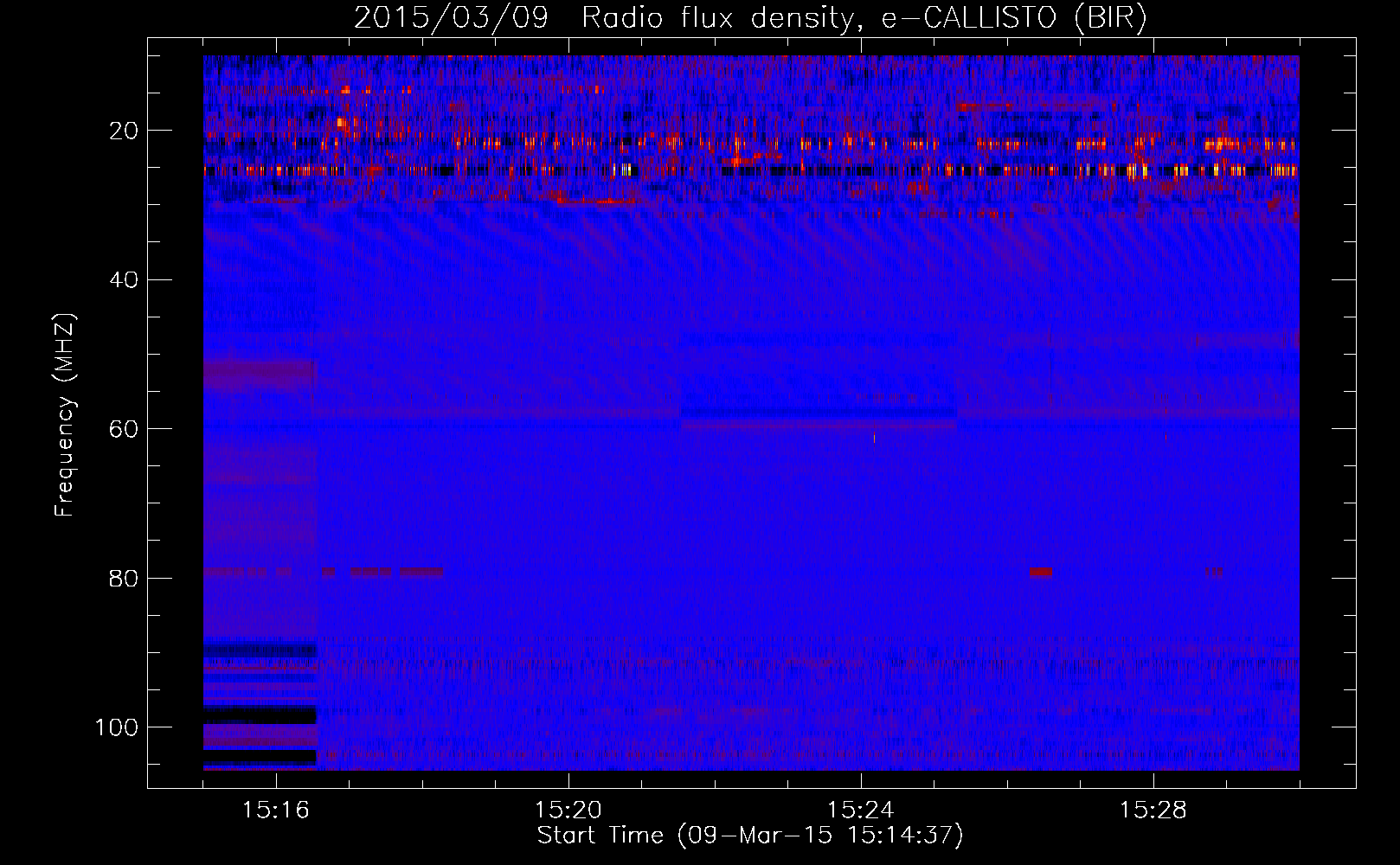Click the 20 MHz frequency tick label

point(125,131)
